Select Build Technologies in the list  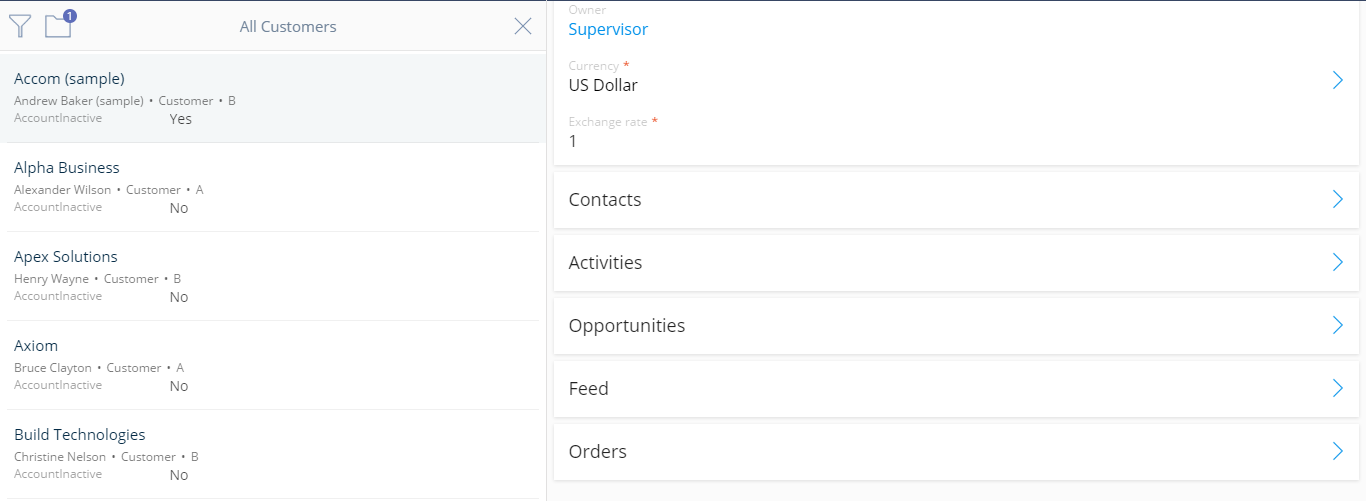pos(273,454)
